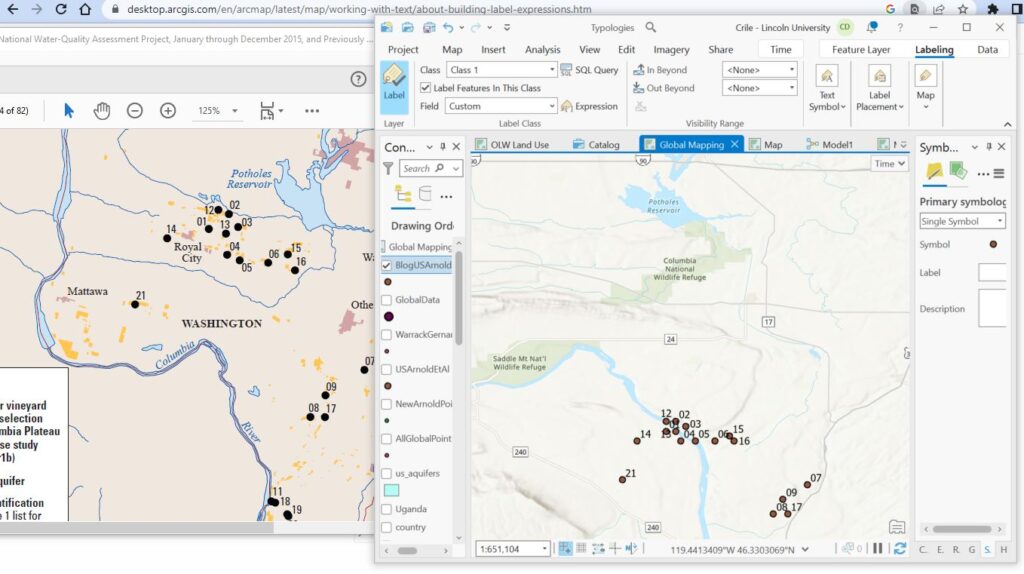
Task: Toggle the grid in map status bar
Action: coord(581,549)
